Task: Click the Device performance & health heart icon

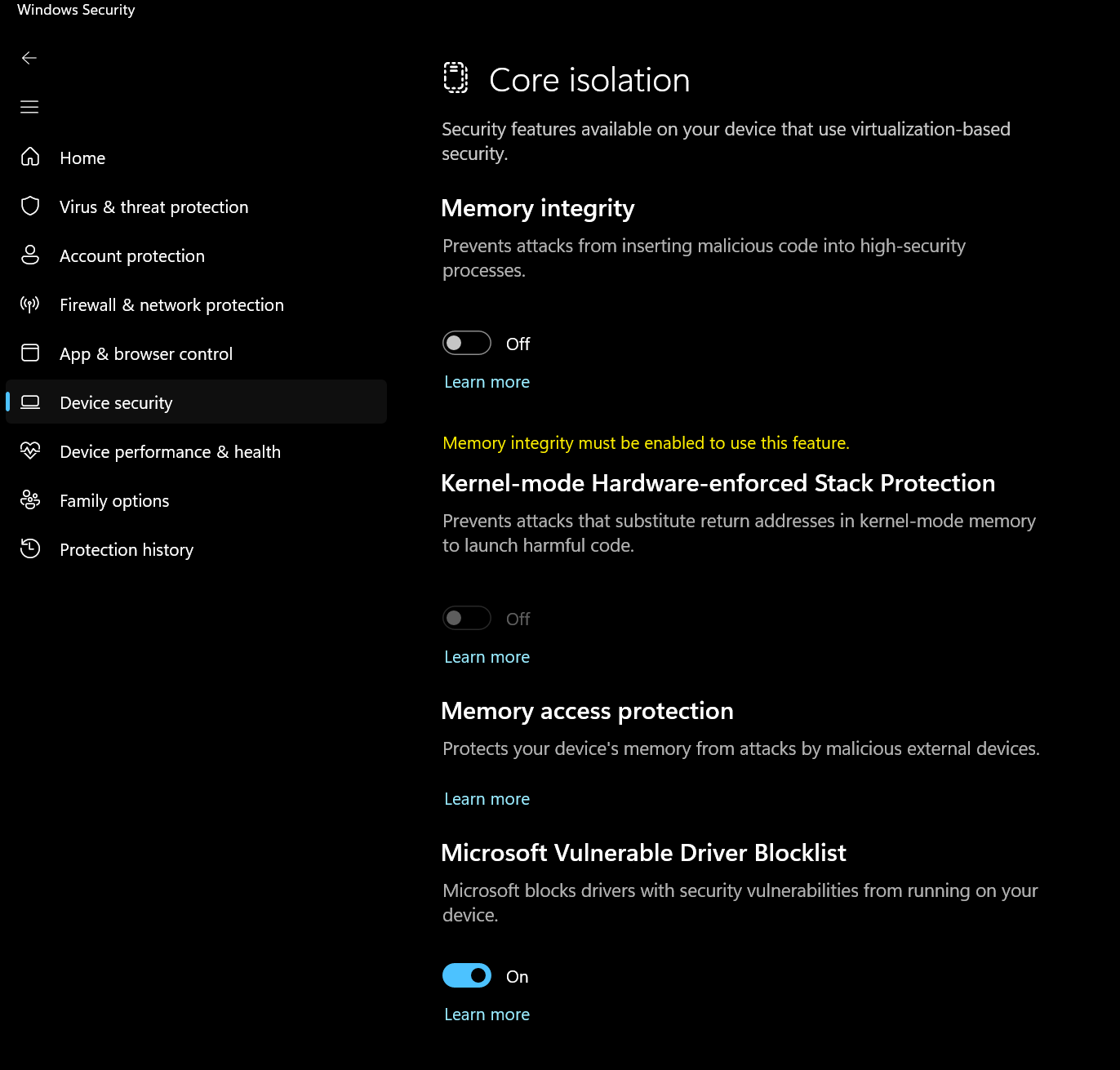Action: (x=30, y=451)
